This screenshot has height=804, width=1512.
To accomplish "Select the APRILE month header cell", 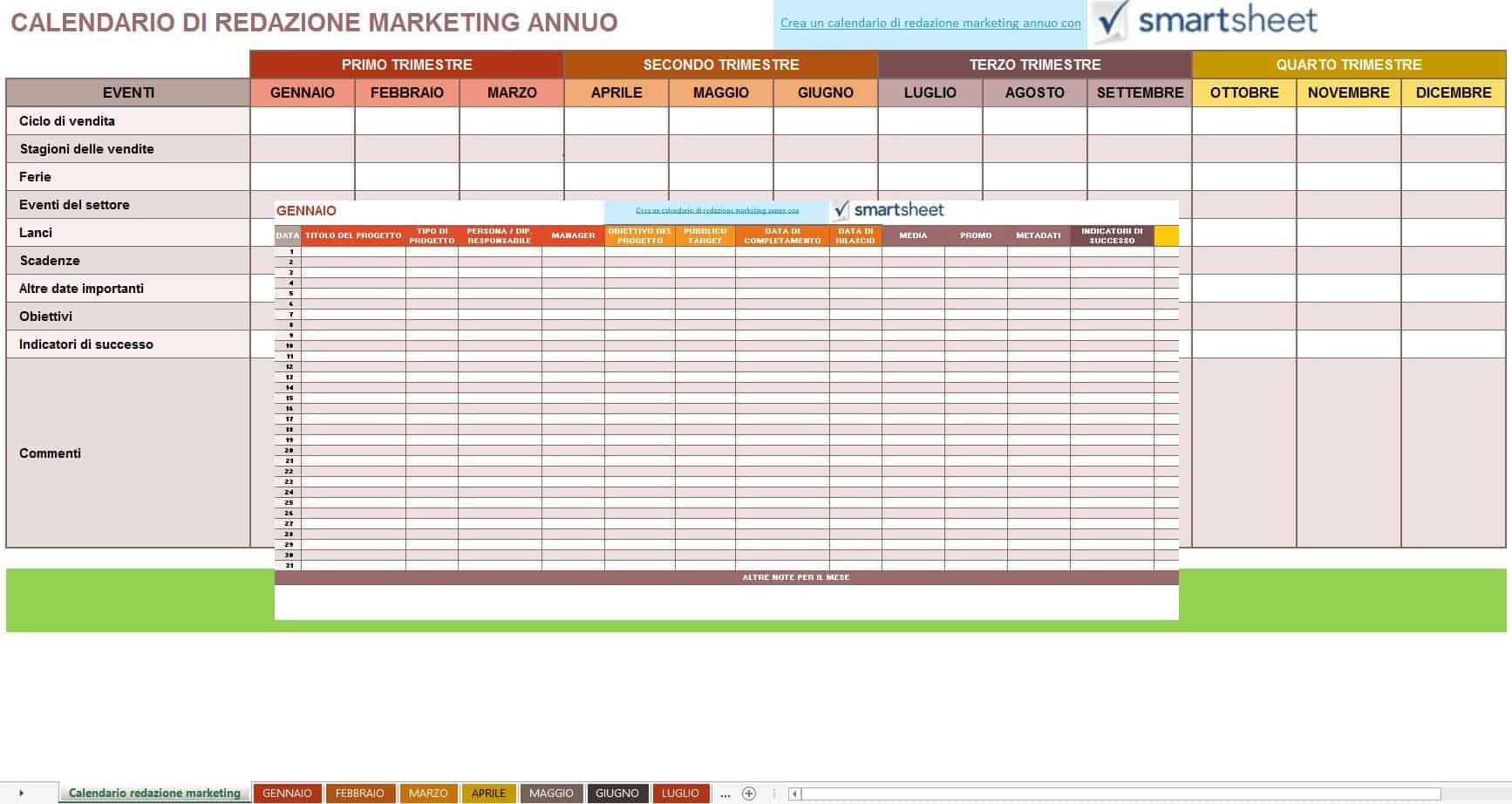I will click(x=616, y=92).
